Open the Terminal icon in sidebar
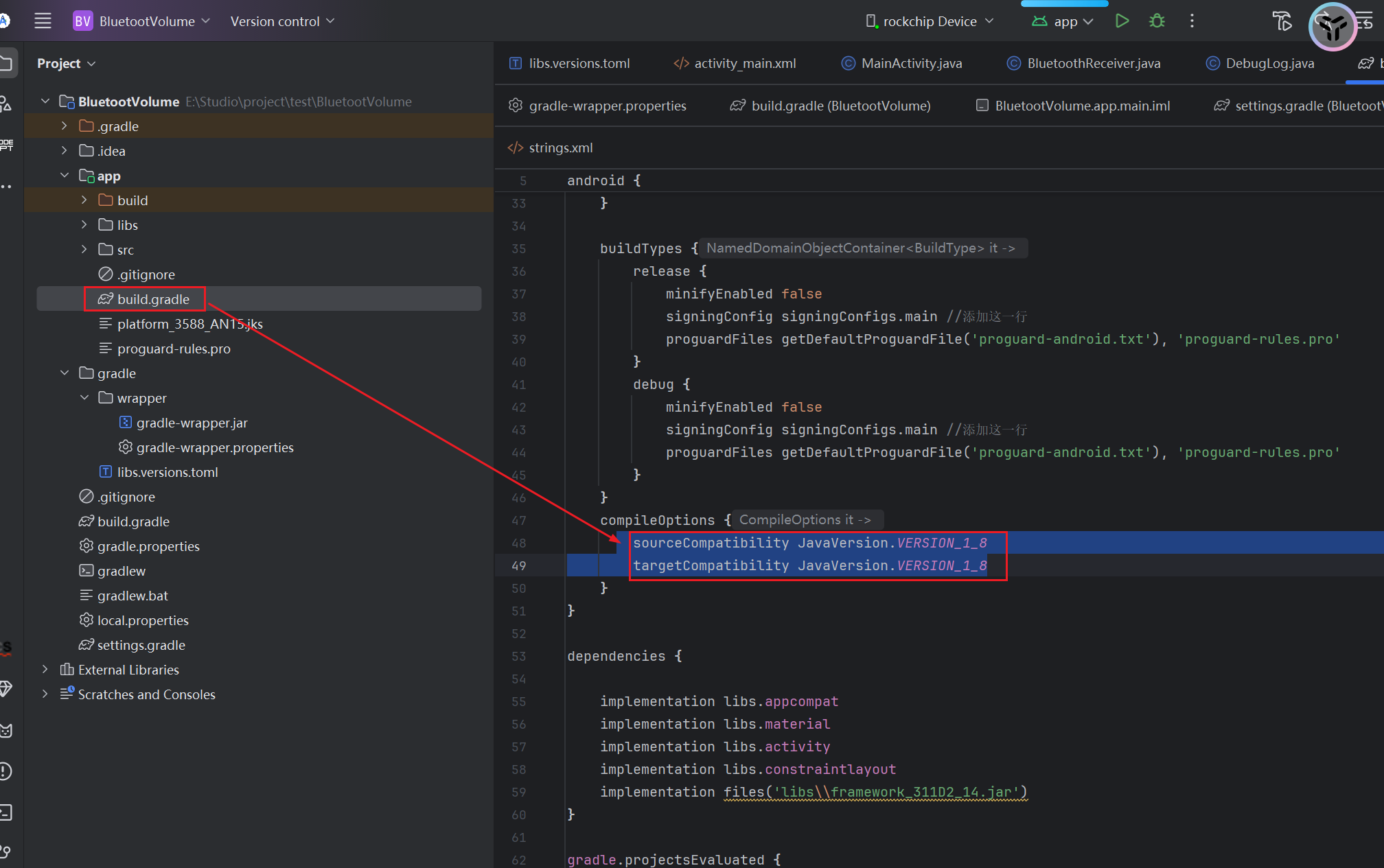 tap(7, 812)
